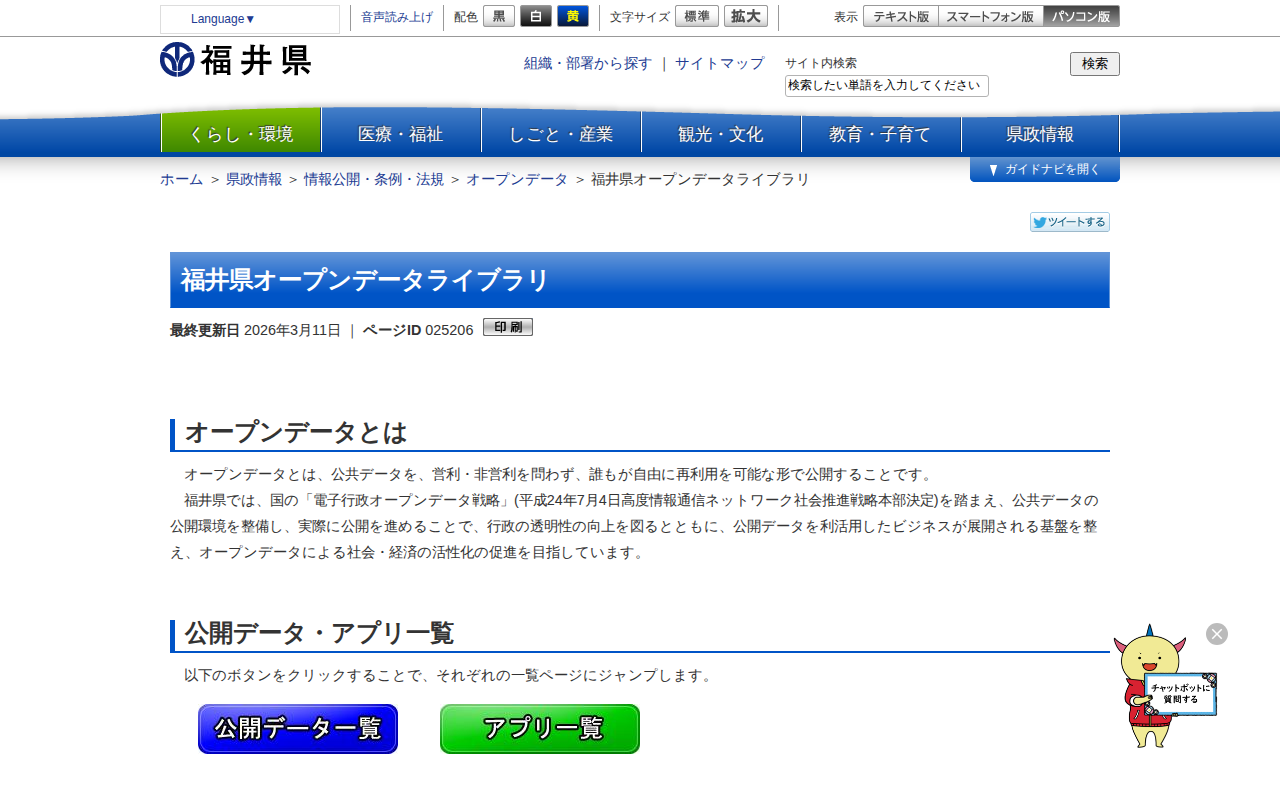
Task: Go to ホーム in breadcrumb
Action: (182, 179)
